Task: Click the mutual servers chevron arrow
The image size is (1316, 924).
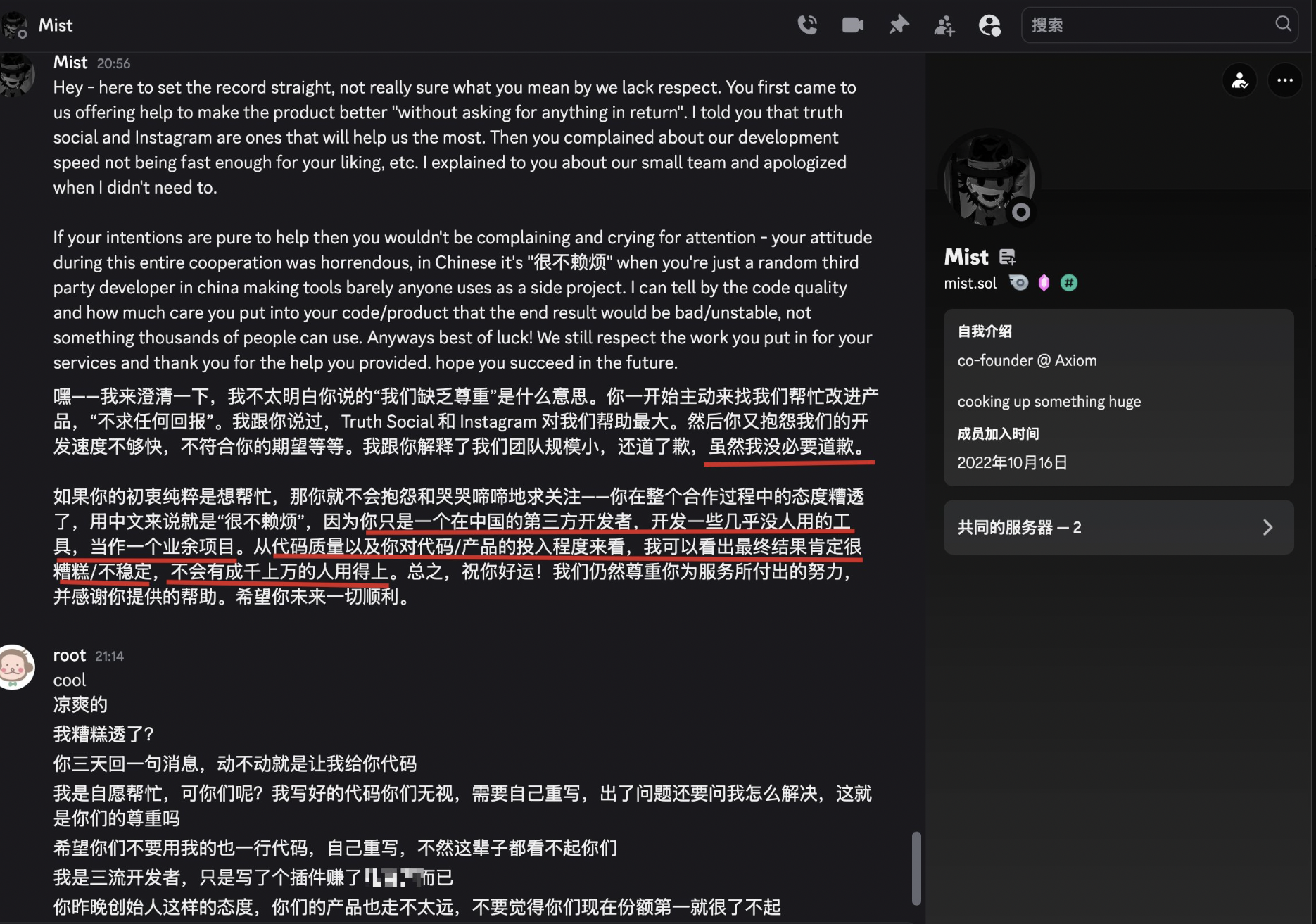Action: tap(1267, 527)
